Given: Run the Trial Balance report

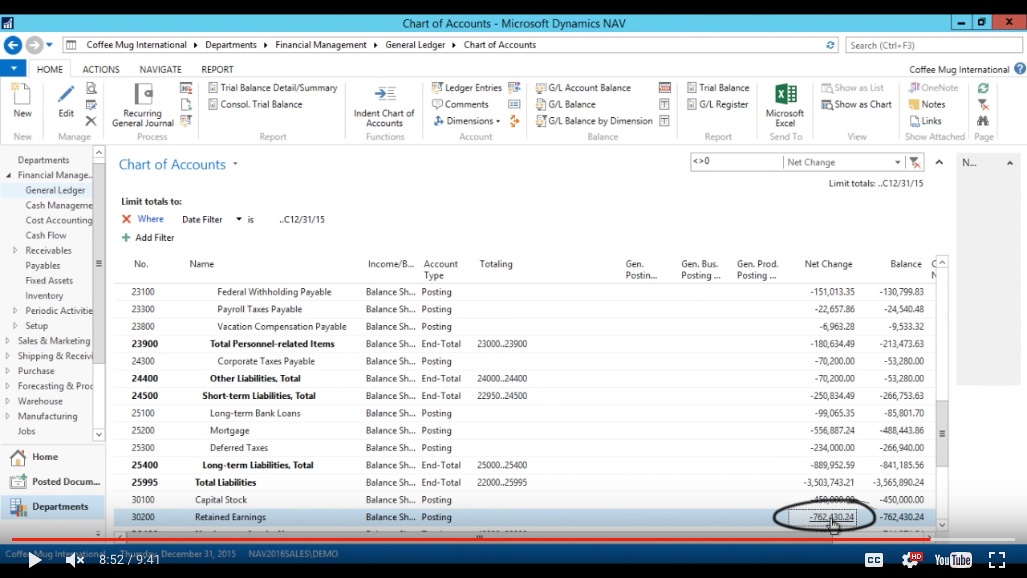Looking at the screenshot, I should pyautogui.click(x=717, y=88).
